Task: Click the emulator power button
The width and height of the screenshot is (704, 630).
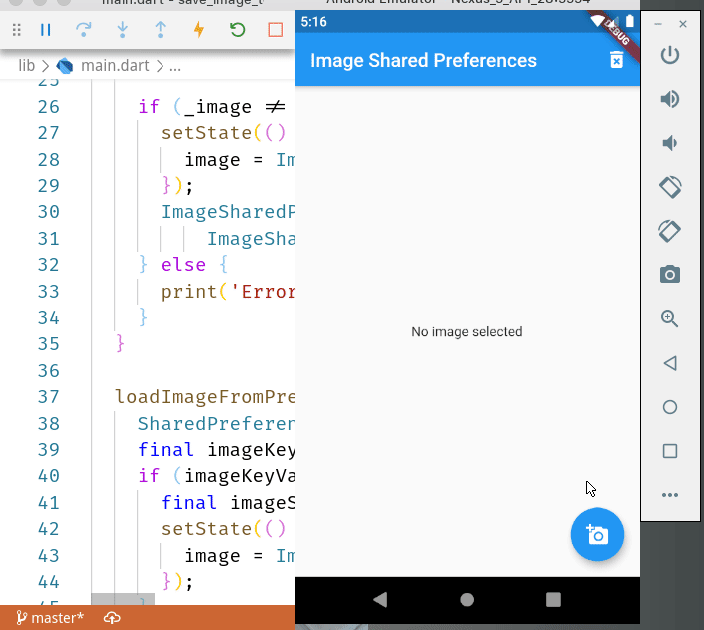Action: click(x=670, y=55)
